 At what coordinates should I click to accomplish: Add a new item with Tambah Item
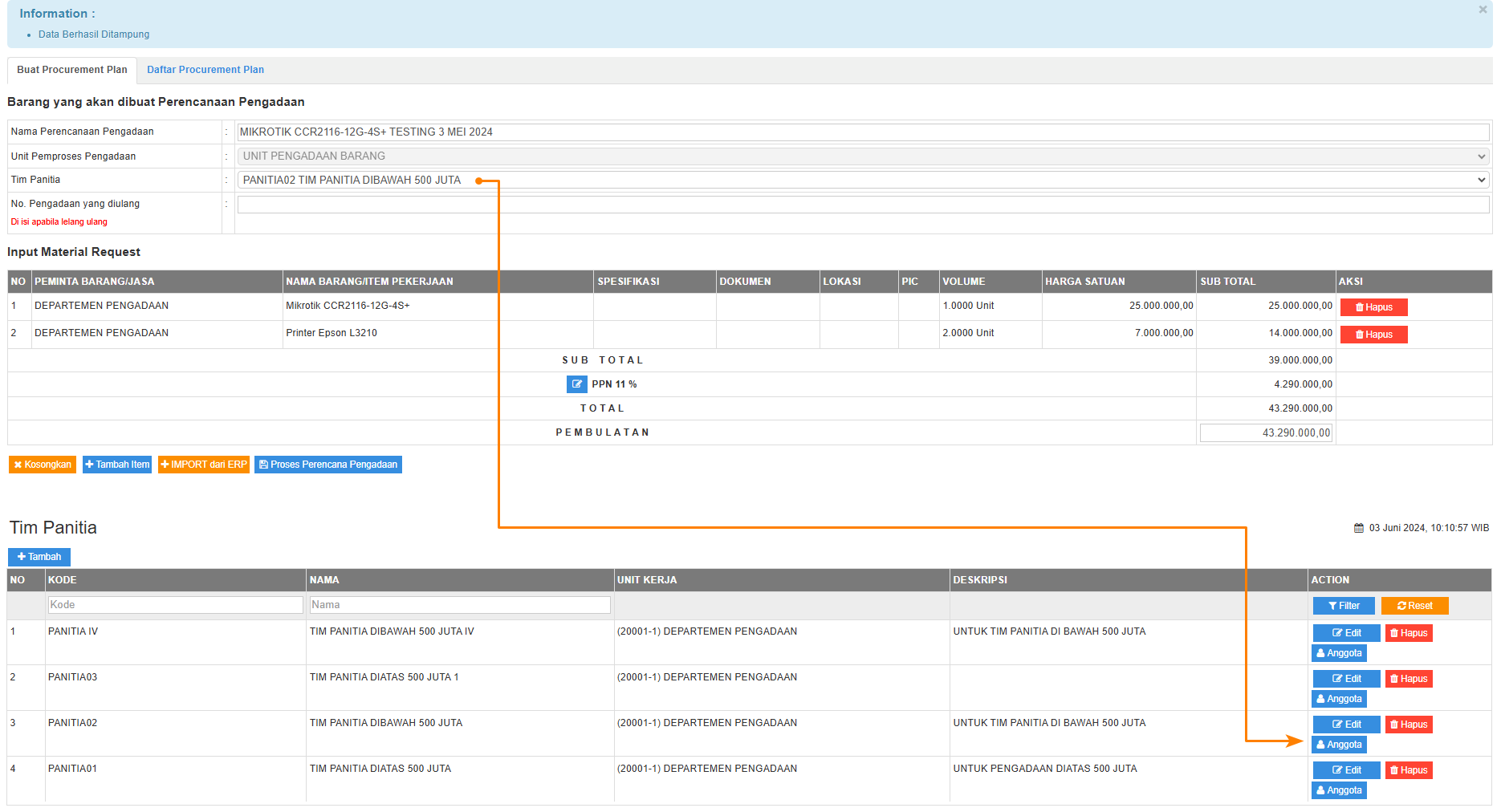tap(117, 465)
